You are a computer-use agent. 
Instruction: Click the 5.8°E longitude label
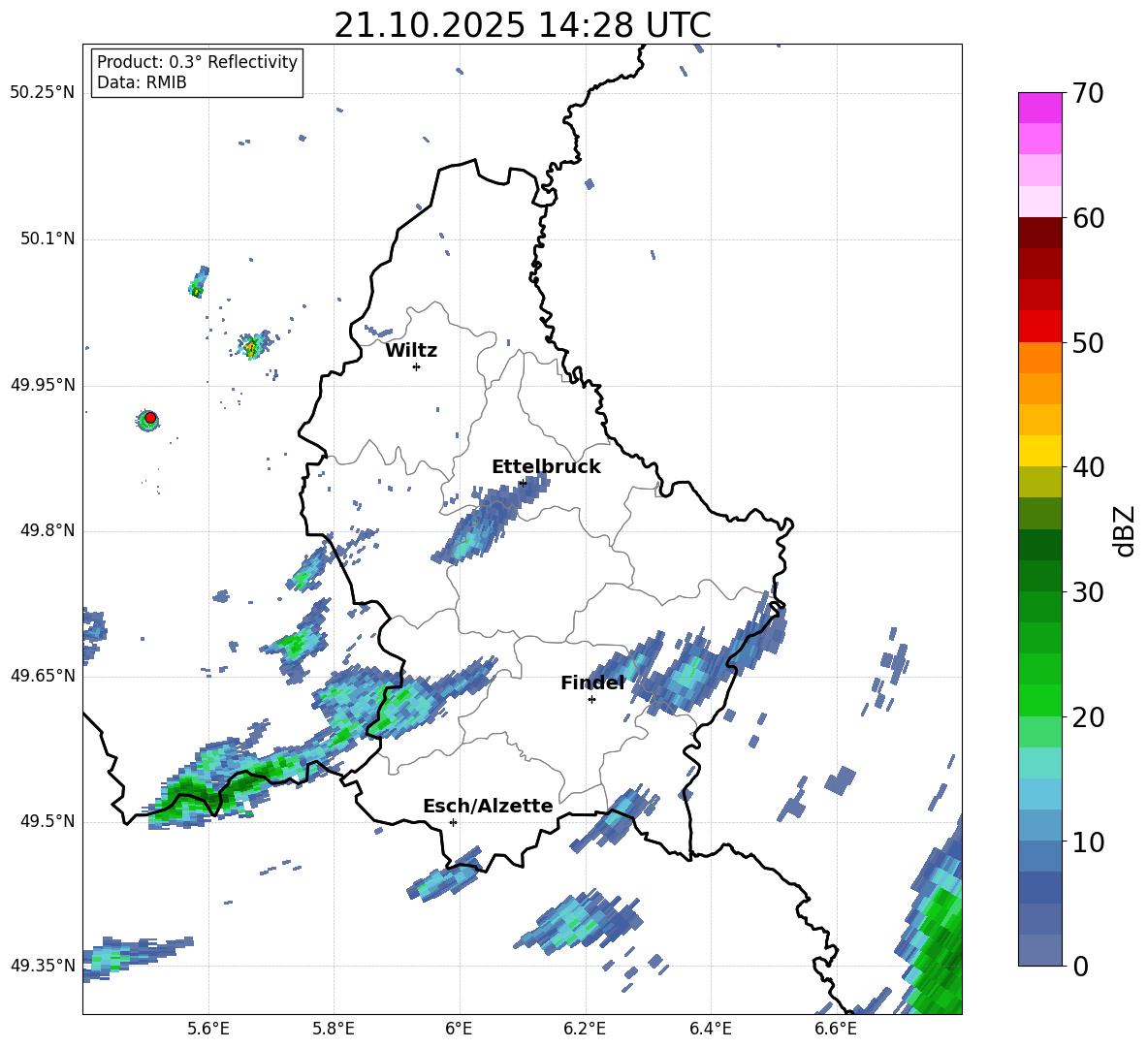point(334,1029)
